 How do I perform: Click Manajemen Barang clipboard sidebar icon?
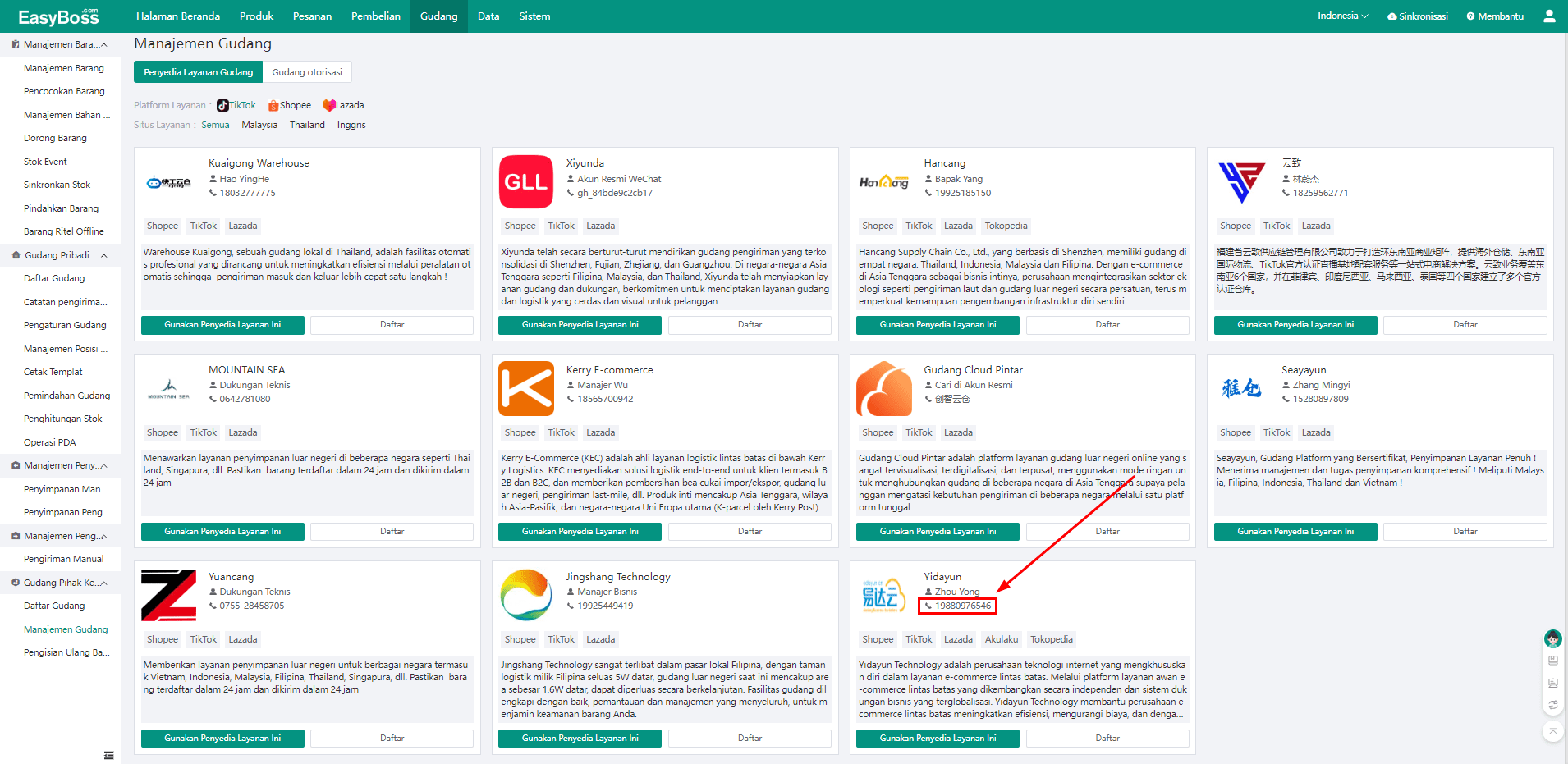[x=16, y=44]
